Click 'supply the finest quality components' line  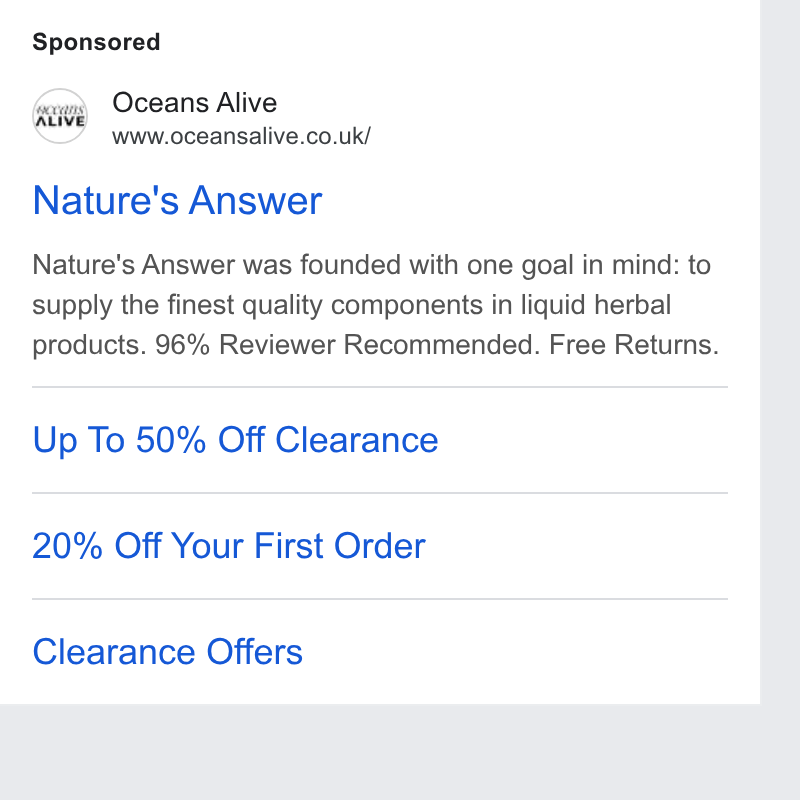click(258, 305)
